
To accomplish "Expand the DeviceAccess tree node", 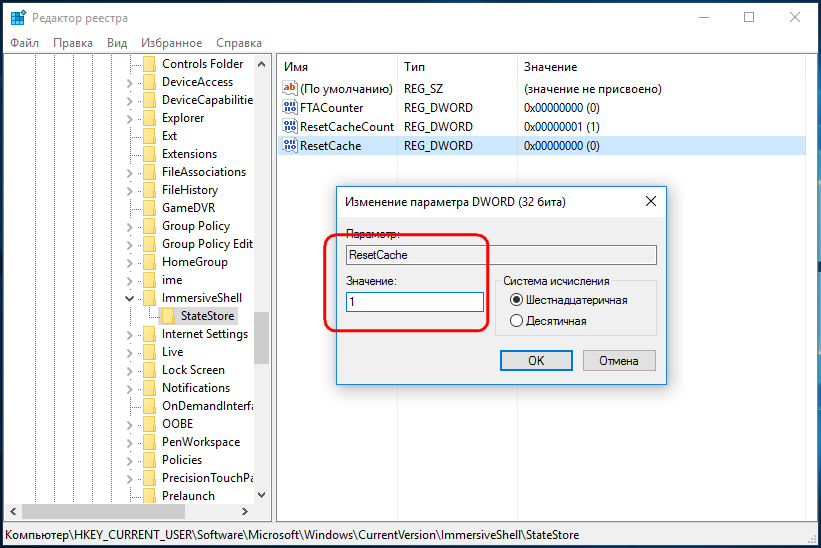I will point(129,83).
